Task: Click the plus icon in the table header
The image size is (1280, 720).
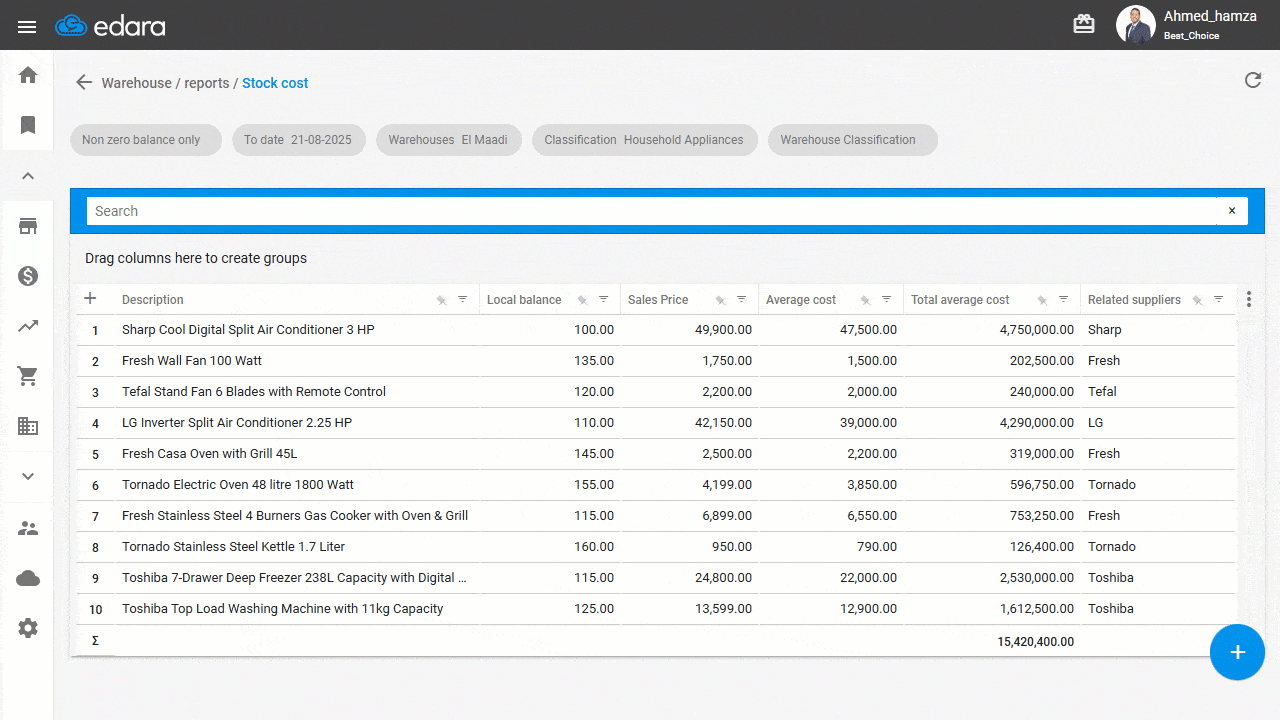Action: [x=90, y=298]
